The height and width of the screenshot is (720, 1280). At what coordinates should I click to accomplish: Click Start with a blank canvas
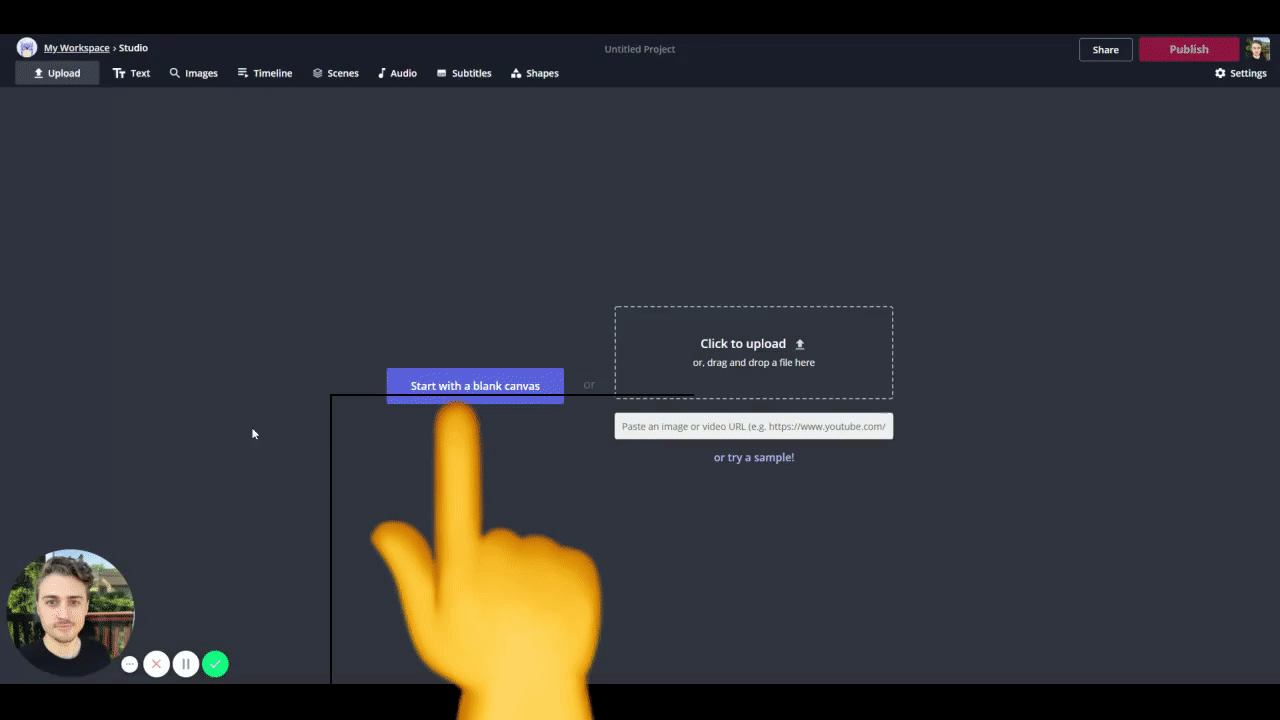click(x=475, y=386)
